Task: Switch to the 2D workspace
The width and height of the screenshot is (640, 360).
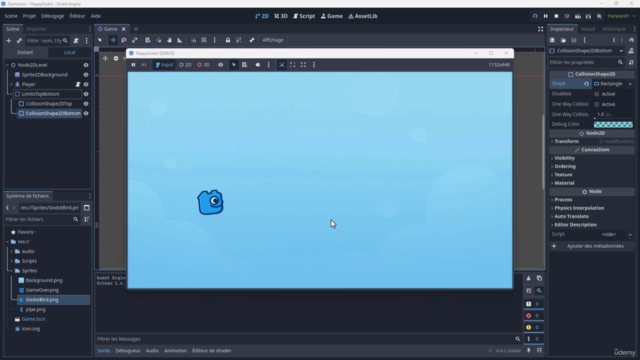Action: pos(262,16)
